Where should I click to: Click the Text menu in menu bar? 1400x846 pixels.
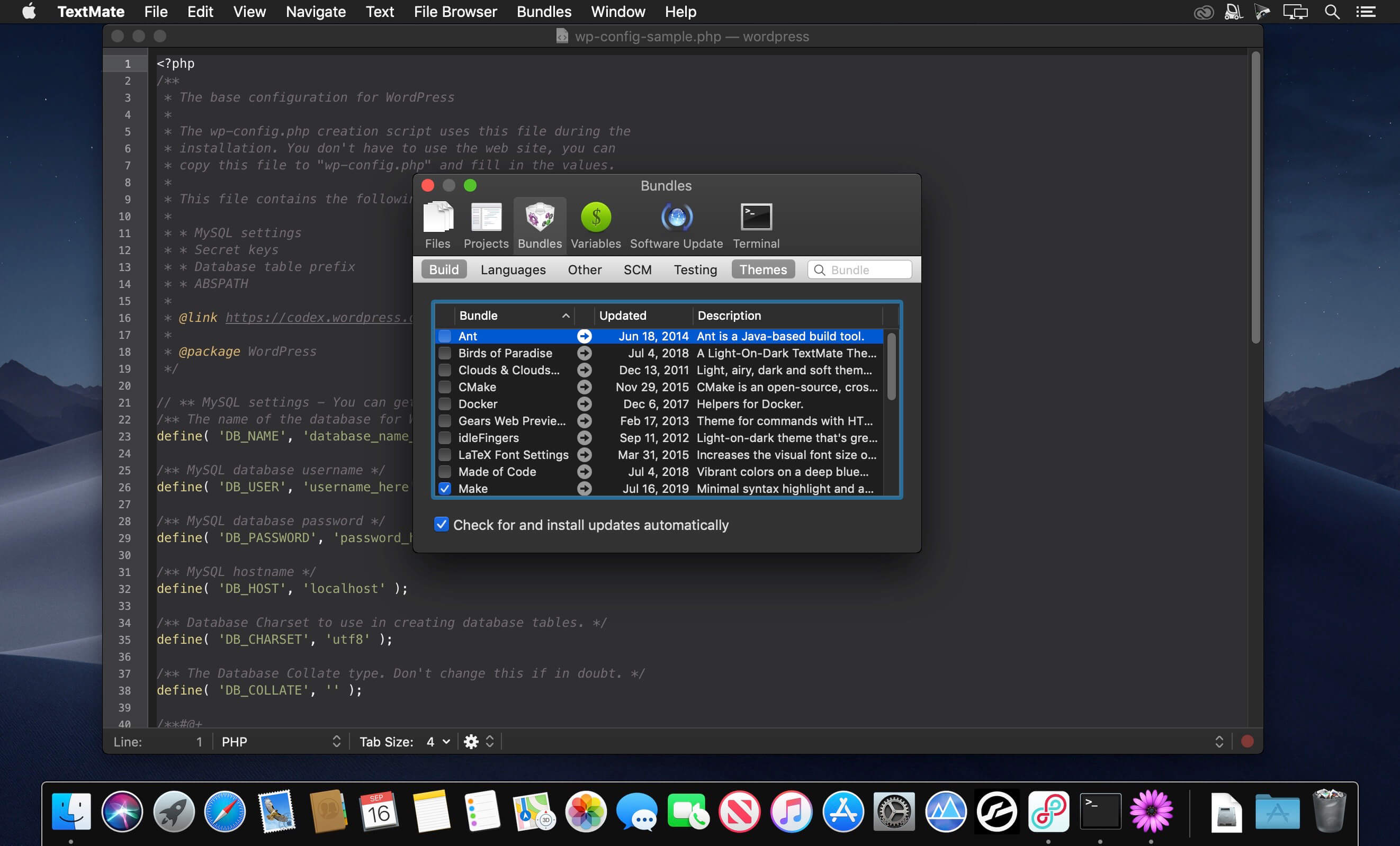pos(379,12)
